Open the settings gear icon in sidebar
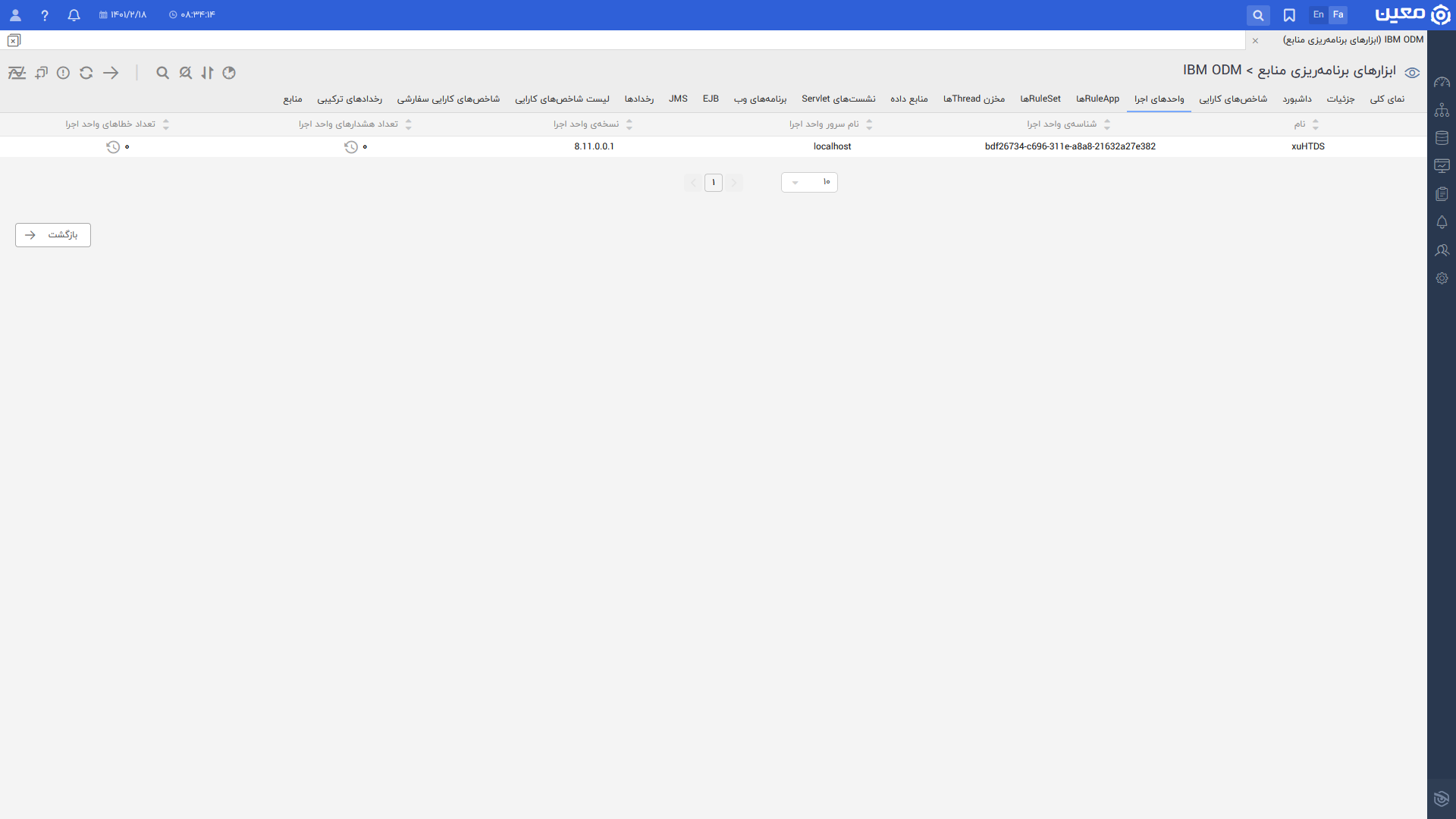The image size is (1456, 819). [1442, 278]
